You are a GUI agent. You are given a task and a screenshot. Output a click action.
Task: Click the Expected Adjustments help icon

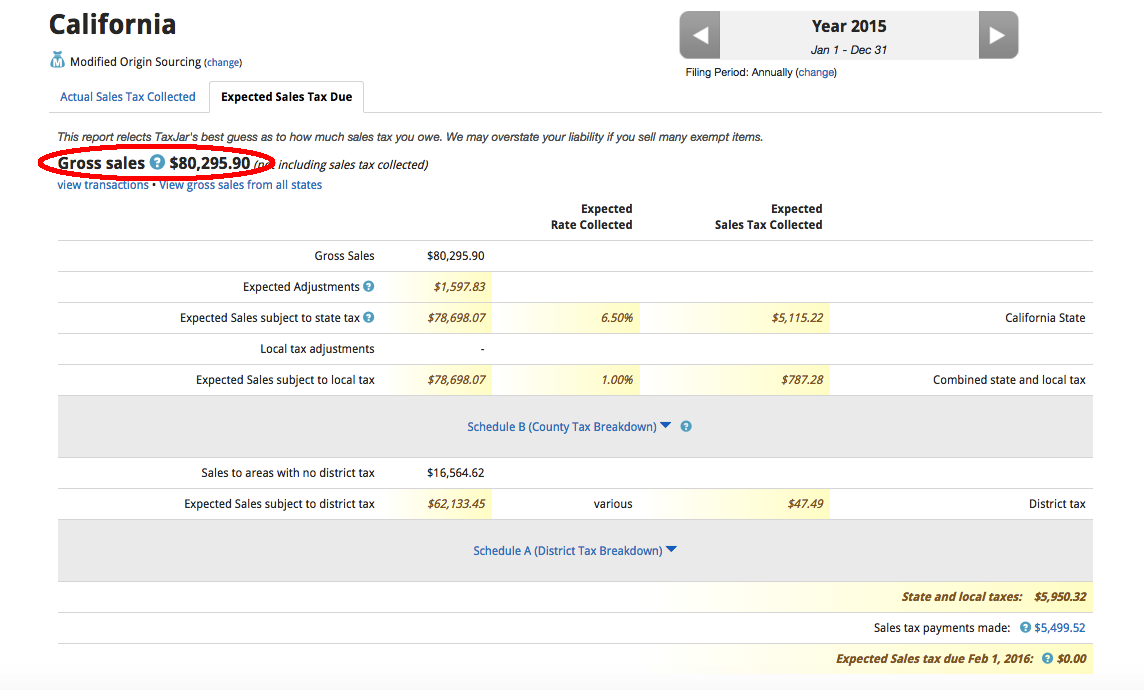coord(368,286)
